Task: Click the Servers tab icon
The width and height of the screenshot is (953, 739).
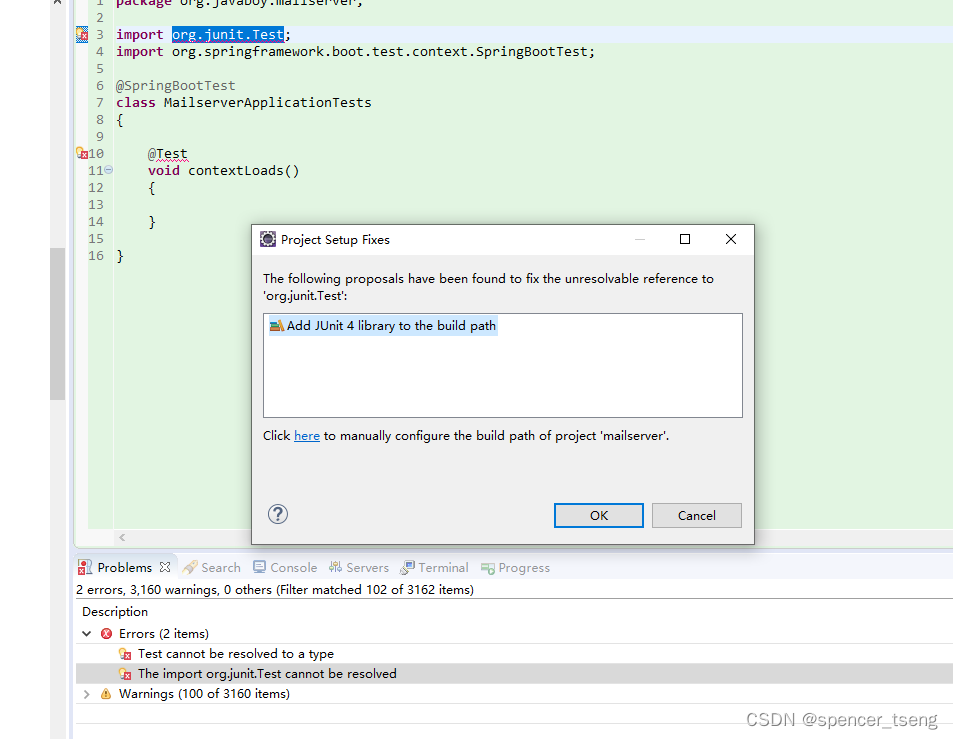Action: tap(335, 567)
